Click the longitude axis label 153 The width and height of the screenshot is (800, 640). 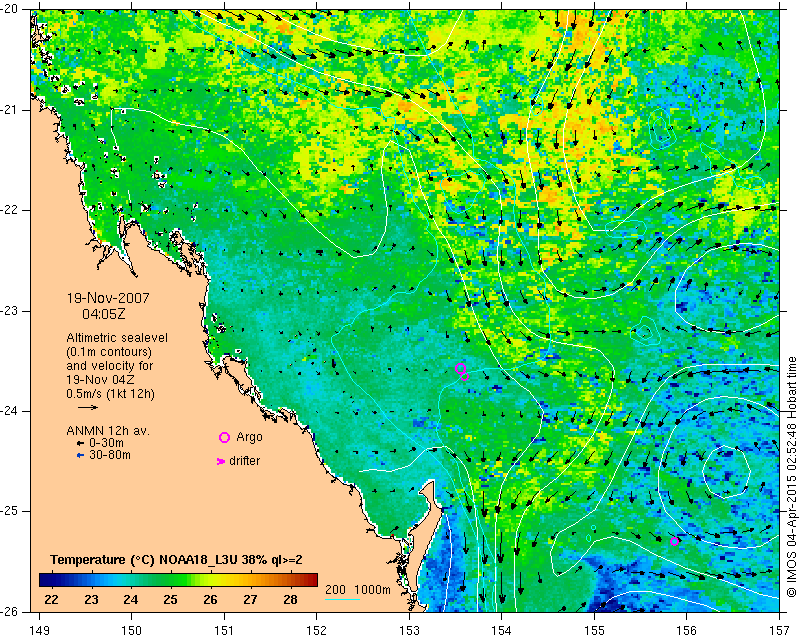coord(409,631)
